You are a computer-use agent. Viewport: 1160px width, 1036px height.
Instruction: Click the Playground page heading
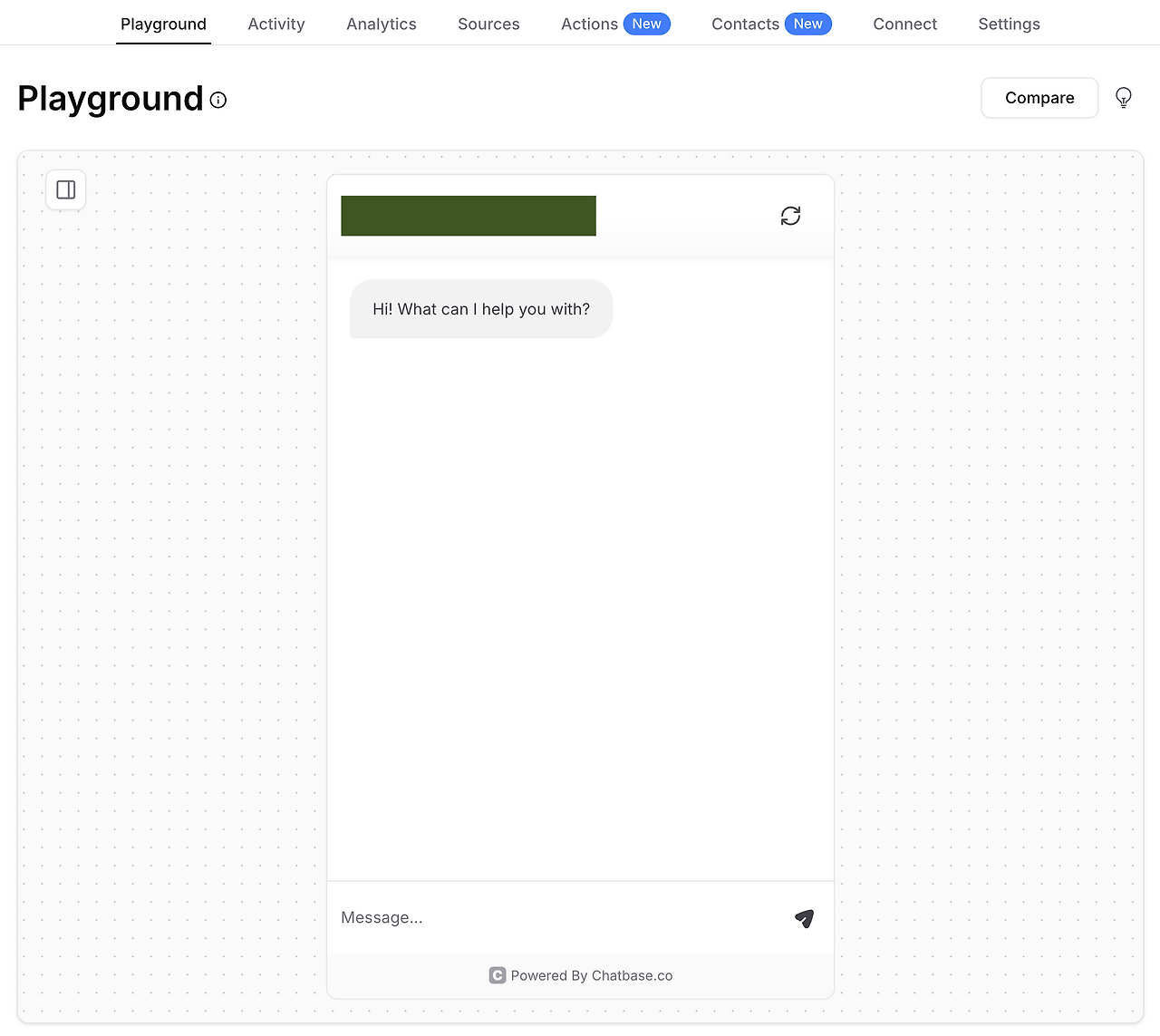click(111, 98)
